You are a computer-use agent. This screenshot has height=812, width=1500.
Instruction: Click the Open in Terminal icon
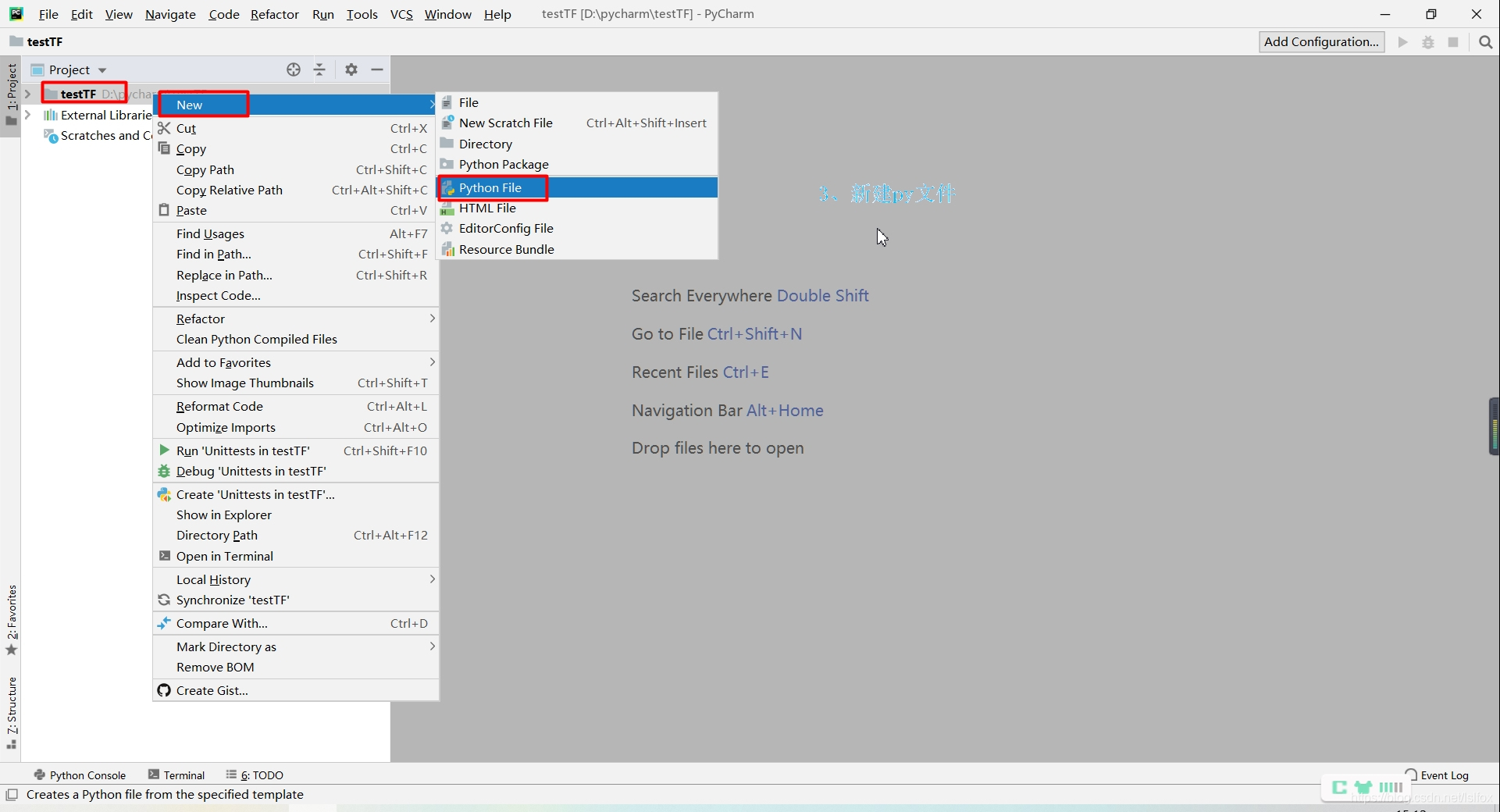coord(165,556)
